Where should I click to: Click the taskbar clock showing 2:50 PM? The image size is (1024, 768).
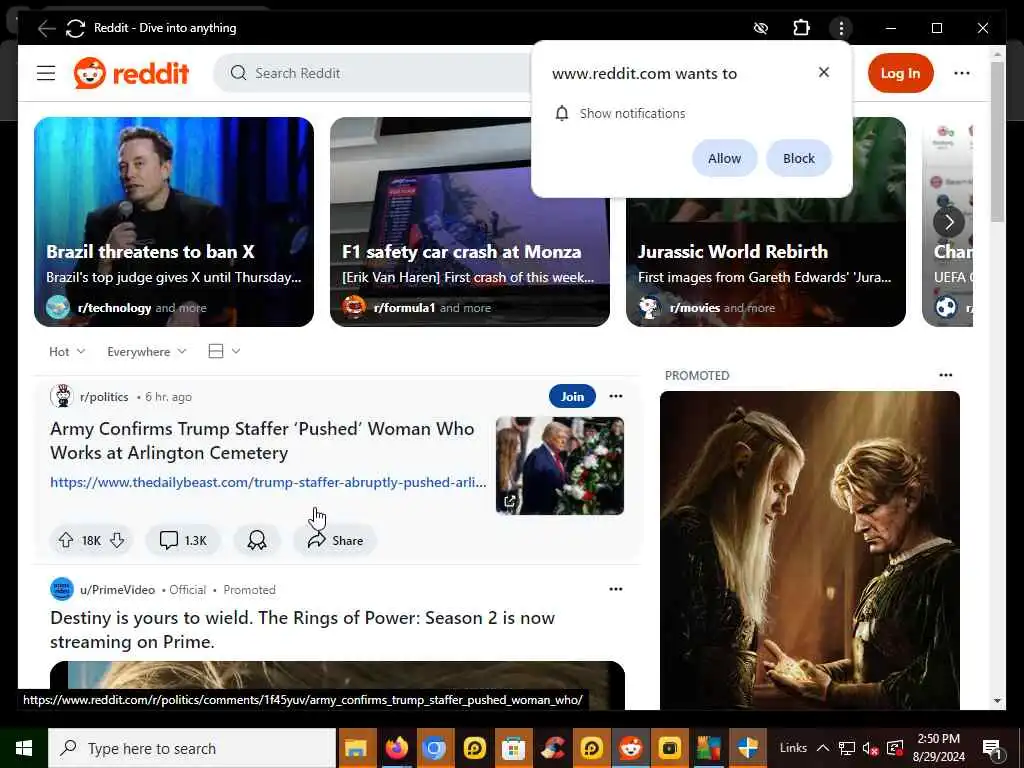[938, 748]
